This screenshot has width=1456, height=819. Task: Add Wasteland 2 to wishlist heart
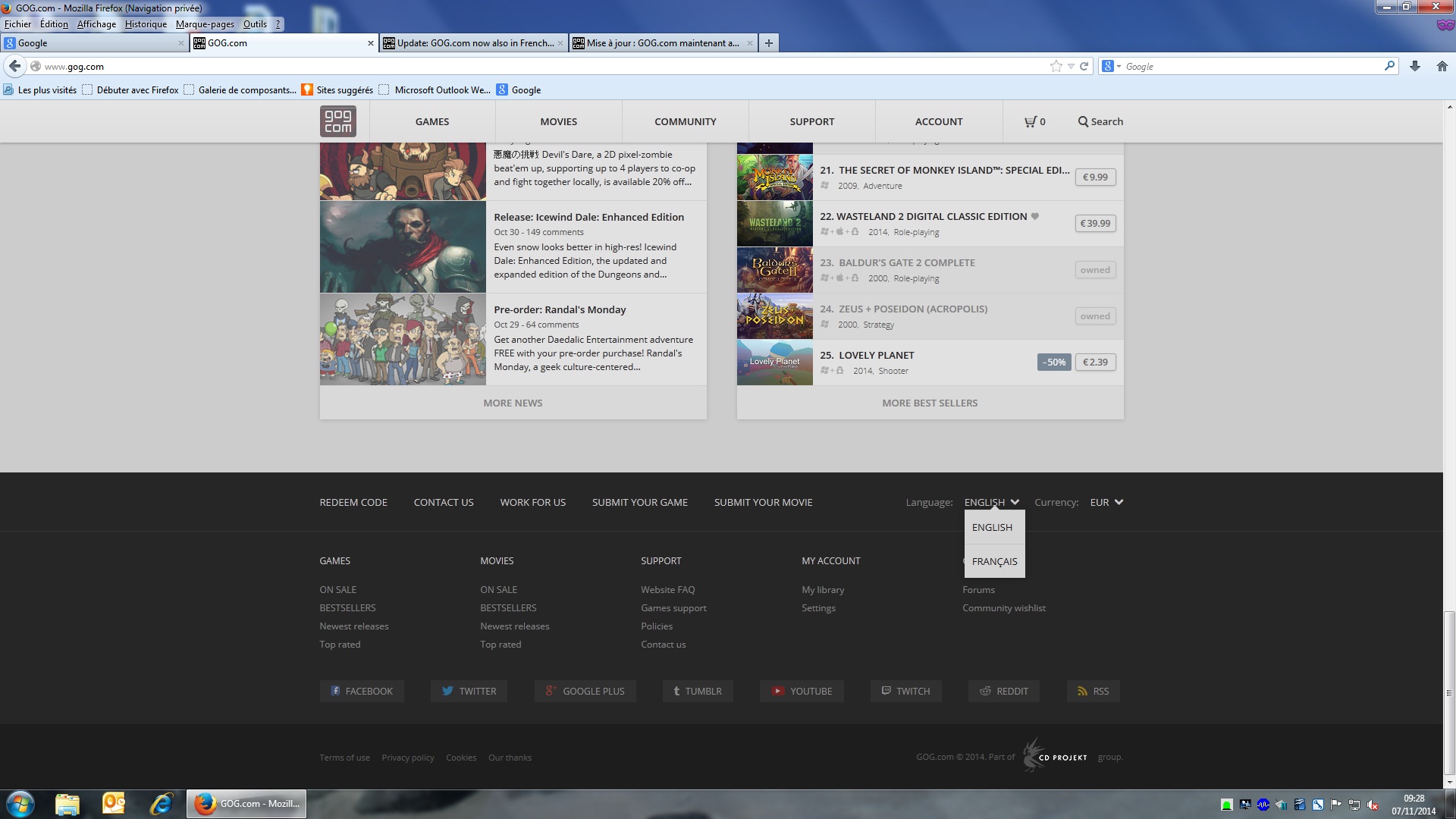[1035, 216]
